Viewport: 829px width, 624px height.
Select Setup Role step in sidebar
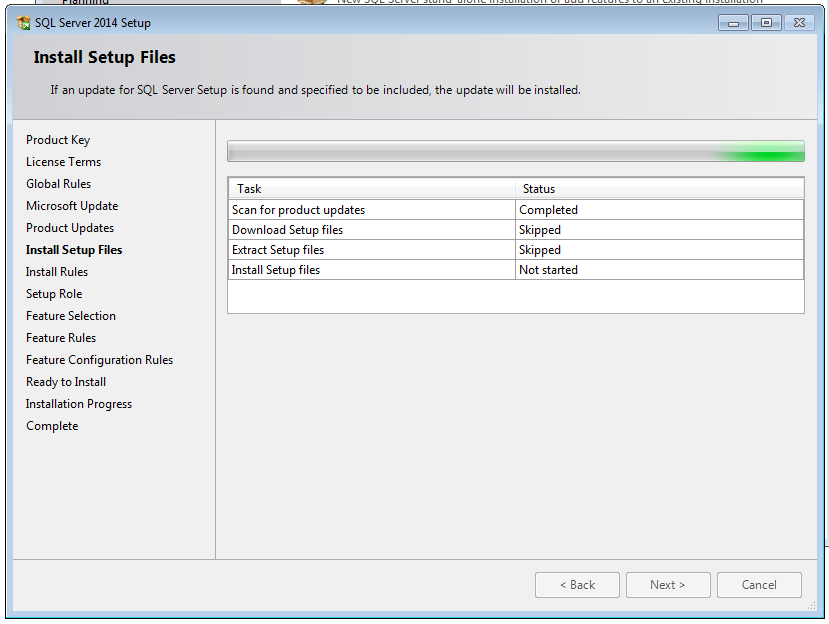(x=54, y=294)
